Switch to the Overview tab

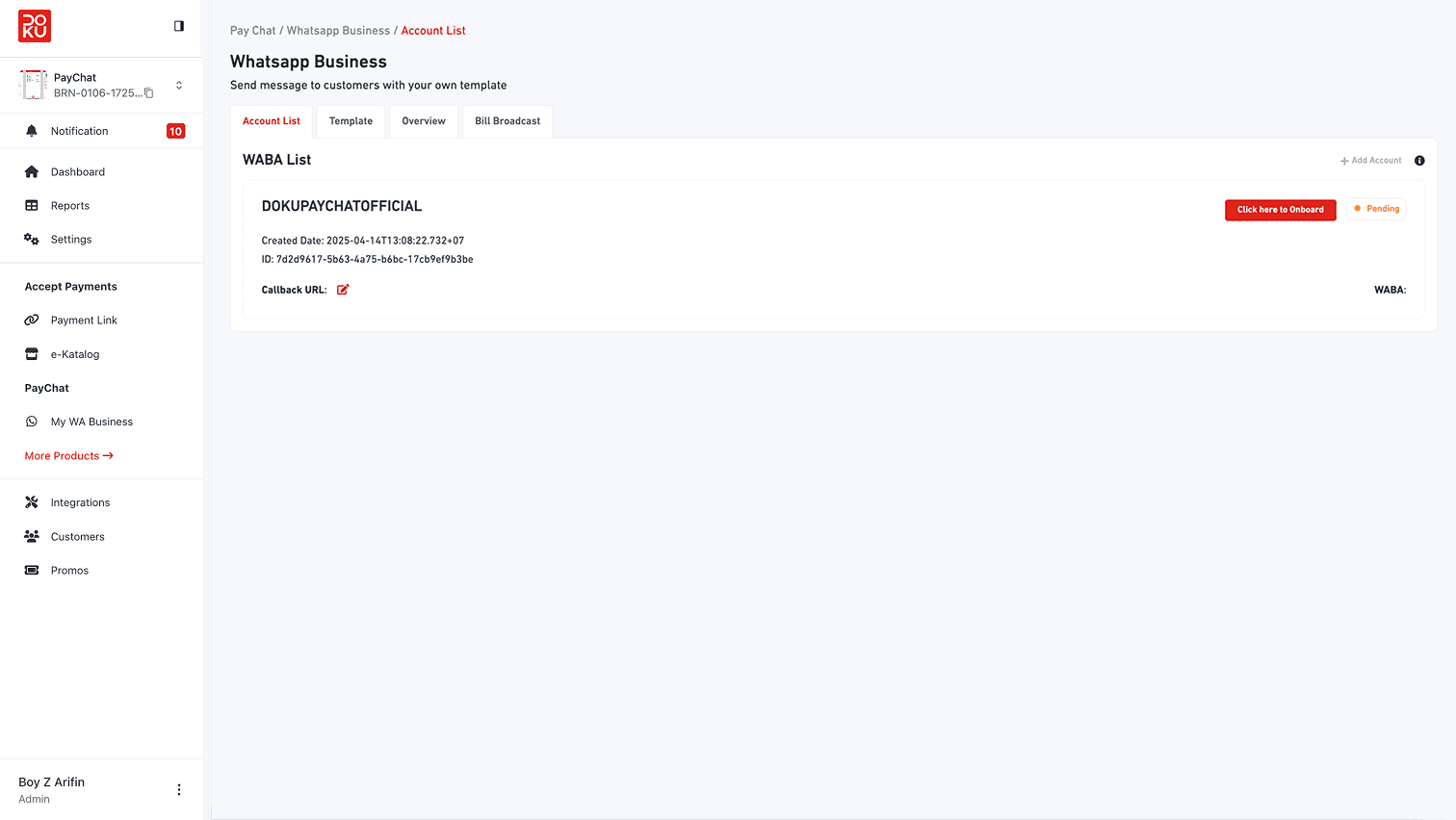tap(424, 121)
